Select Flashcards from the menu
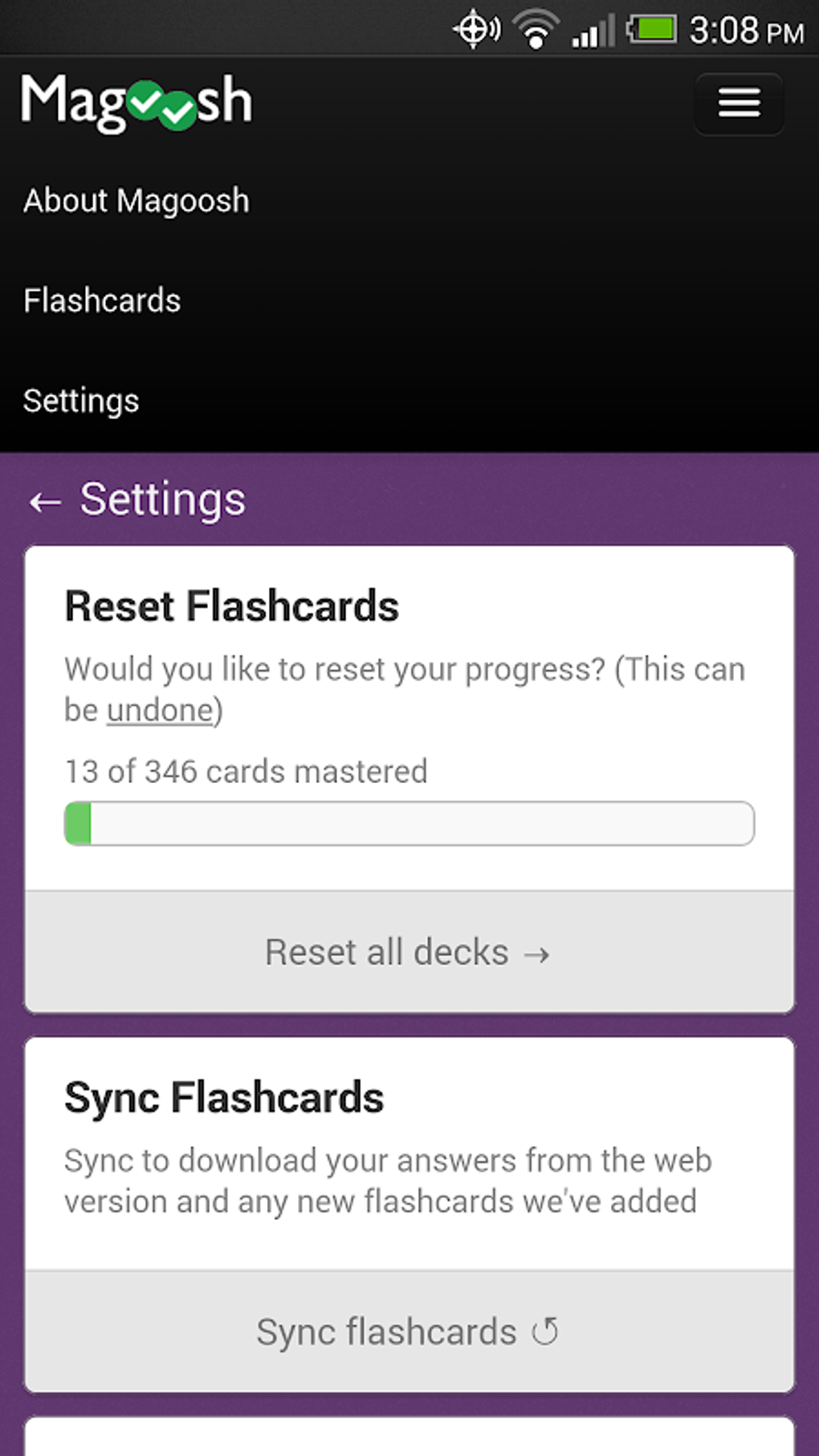Image resolution: width=819 pixels, height=1456 pixels. pyautogui.click(x=102, y=300)
